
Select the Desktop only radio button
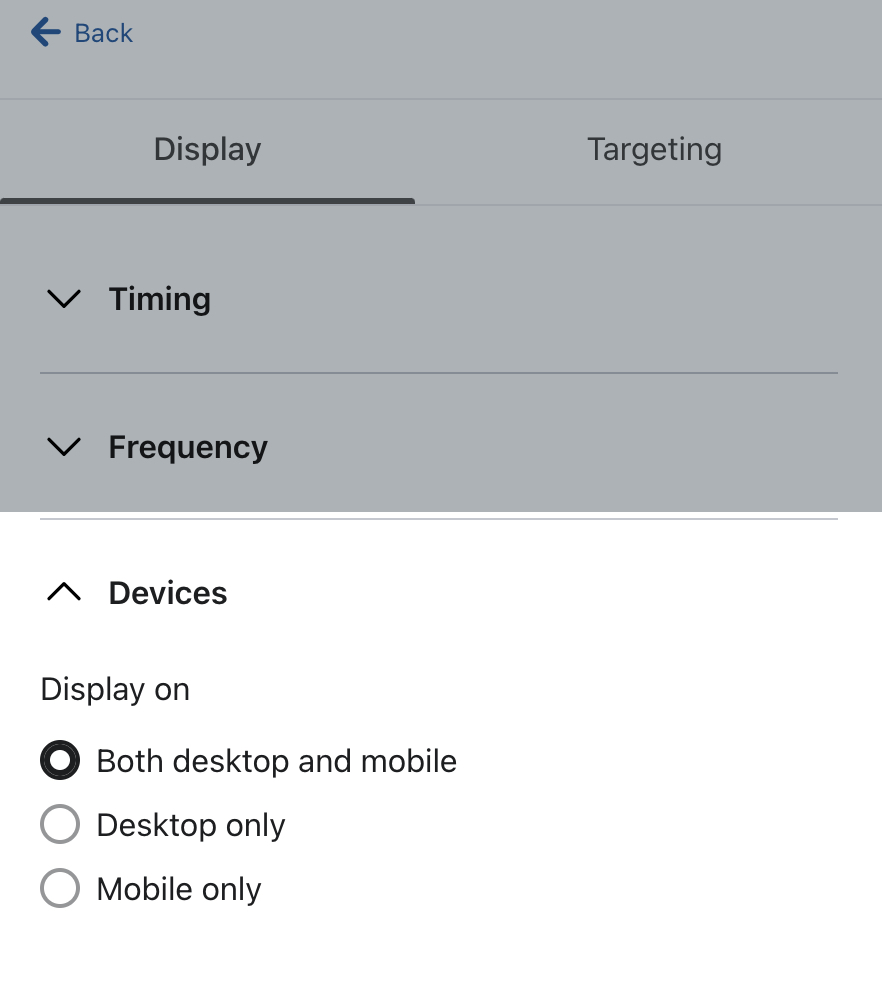[x=60, y=825]
